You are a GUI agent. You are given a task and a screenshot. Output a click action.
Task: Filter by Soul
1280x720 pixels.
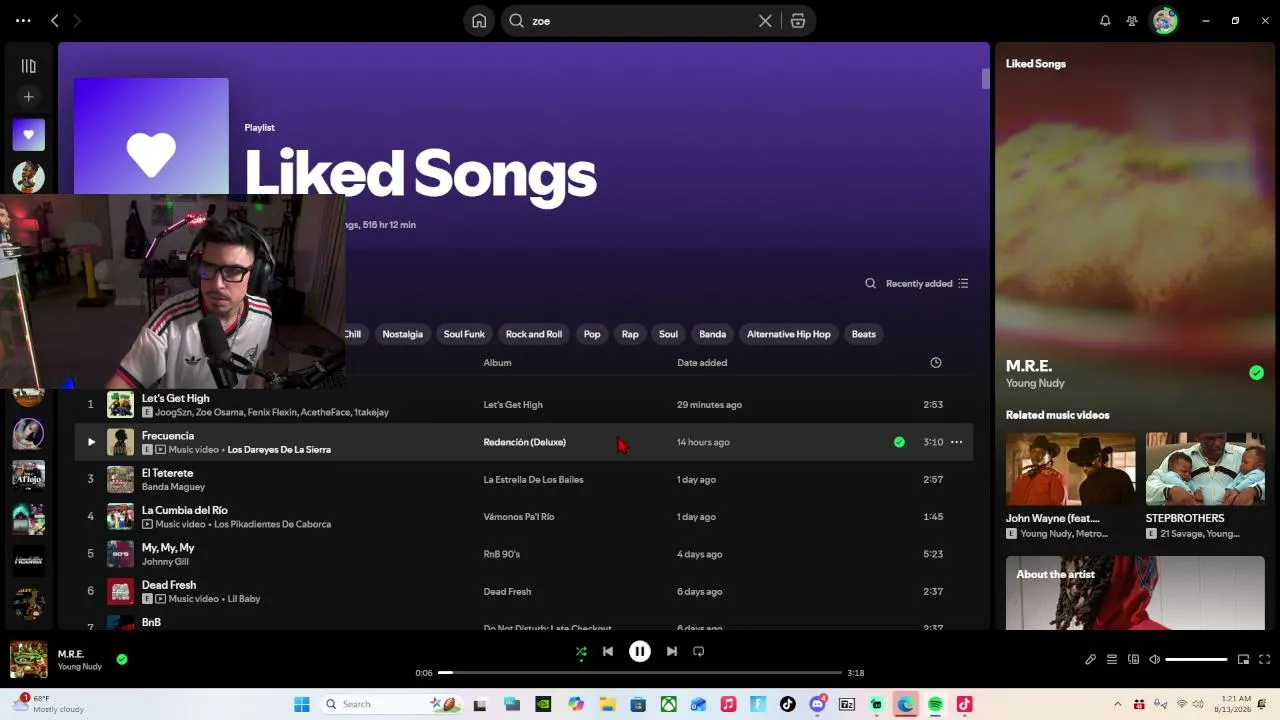668,334
